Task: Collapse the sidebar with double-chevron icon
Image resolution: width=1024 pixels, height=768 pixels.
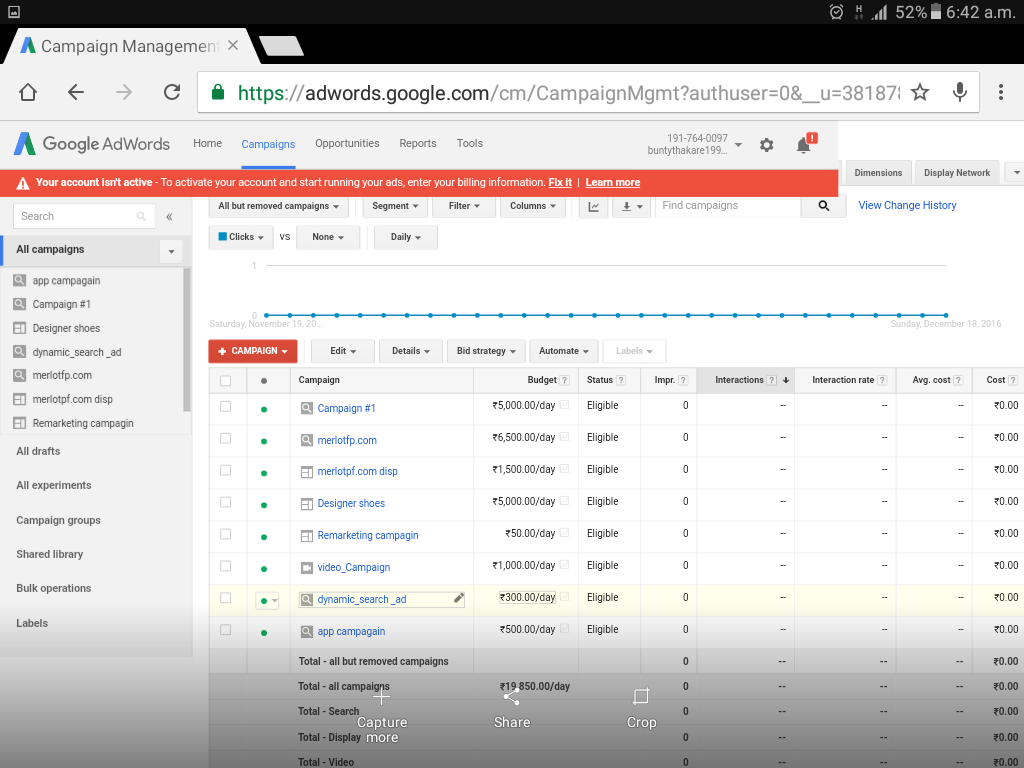Action: click(169, 216)
